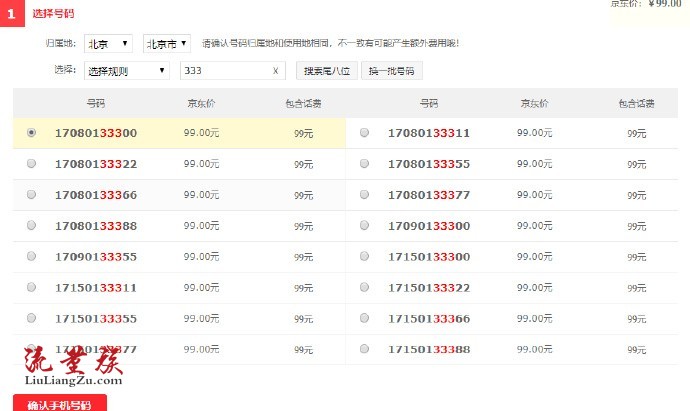Viewport: 690px width, 411px height.
Task: Pick the 17150133322 radio option
Action: click(364, 287)
